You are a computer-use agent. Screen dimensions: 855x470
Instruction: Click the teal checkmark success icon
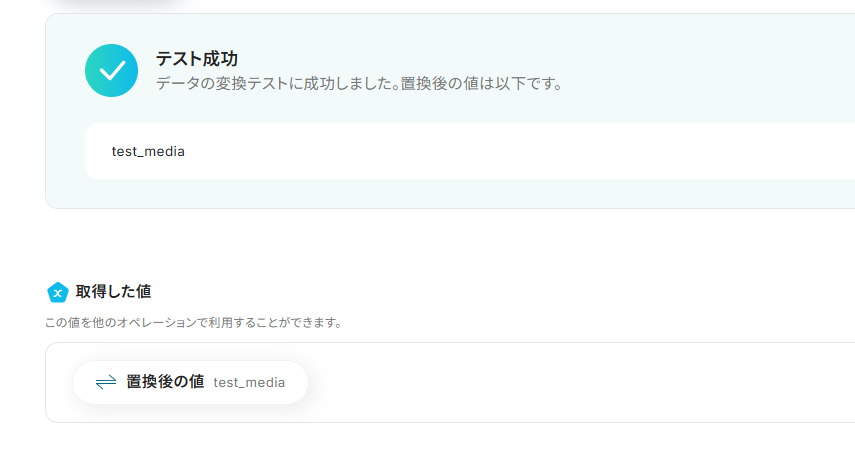pyautogui.click(x=111, y=70)
